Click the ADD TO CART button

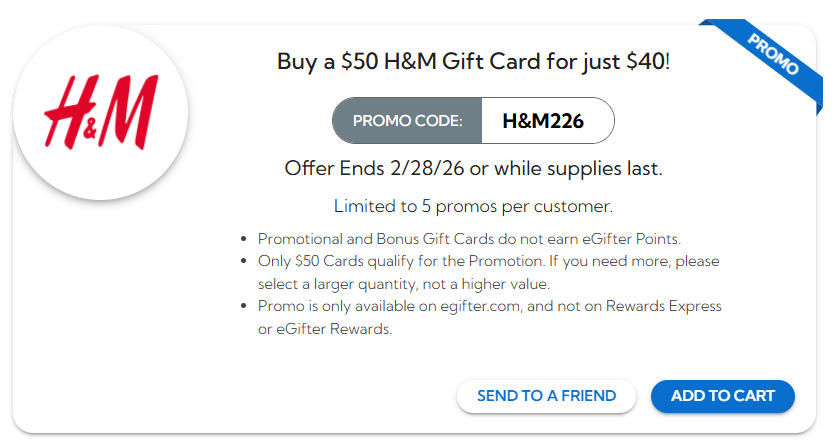[x=722, y=396]
